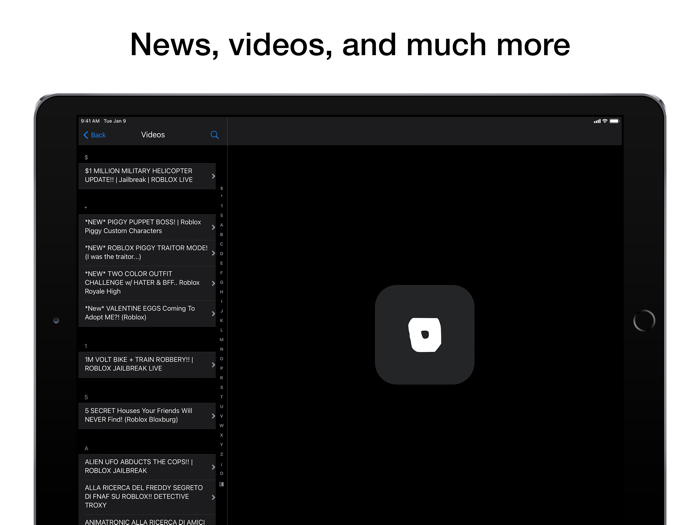700x525 pixels.
Task: Click chevron on VALENTINE EGGS row
Action: 213,313
